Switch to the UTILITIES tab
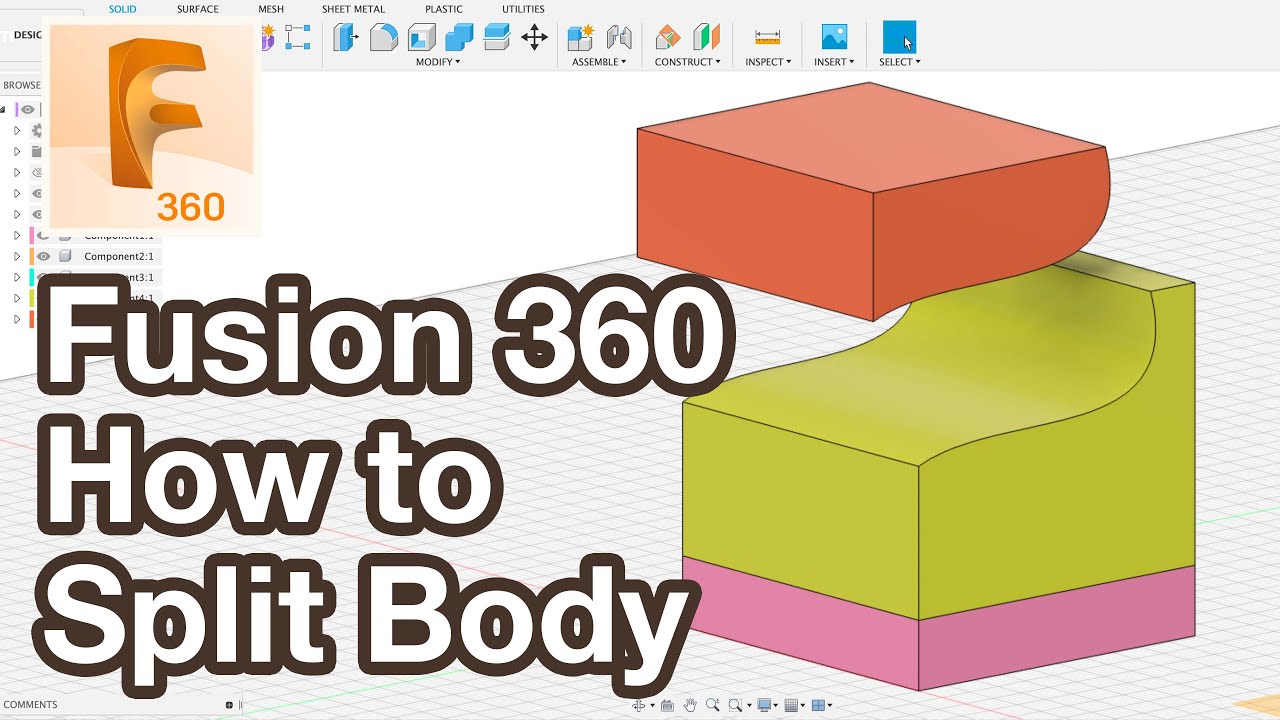The image size is (1280, 720). [x=523, y=9]
